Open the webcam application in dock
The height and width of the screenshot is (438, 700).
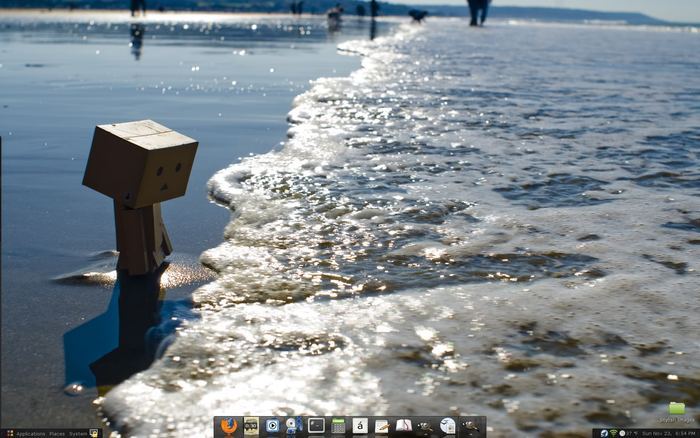point(294,426)
